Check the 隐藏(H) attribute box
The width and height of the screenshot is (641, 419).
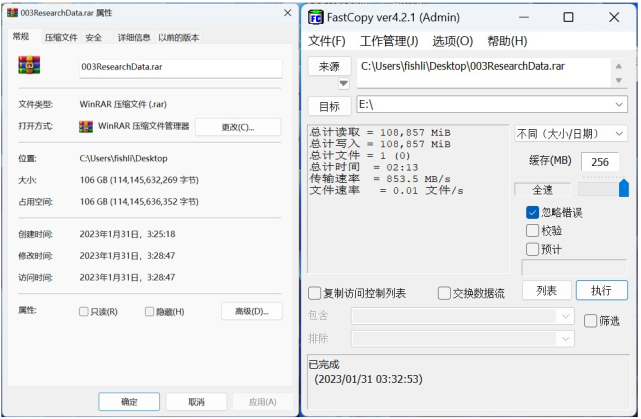click(150, 312)
